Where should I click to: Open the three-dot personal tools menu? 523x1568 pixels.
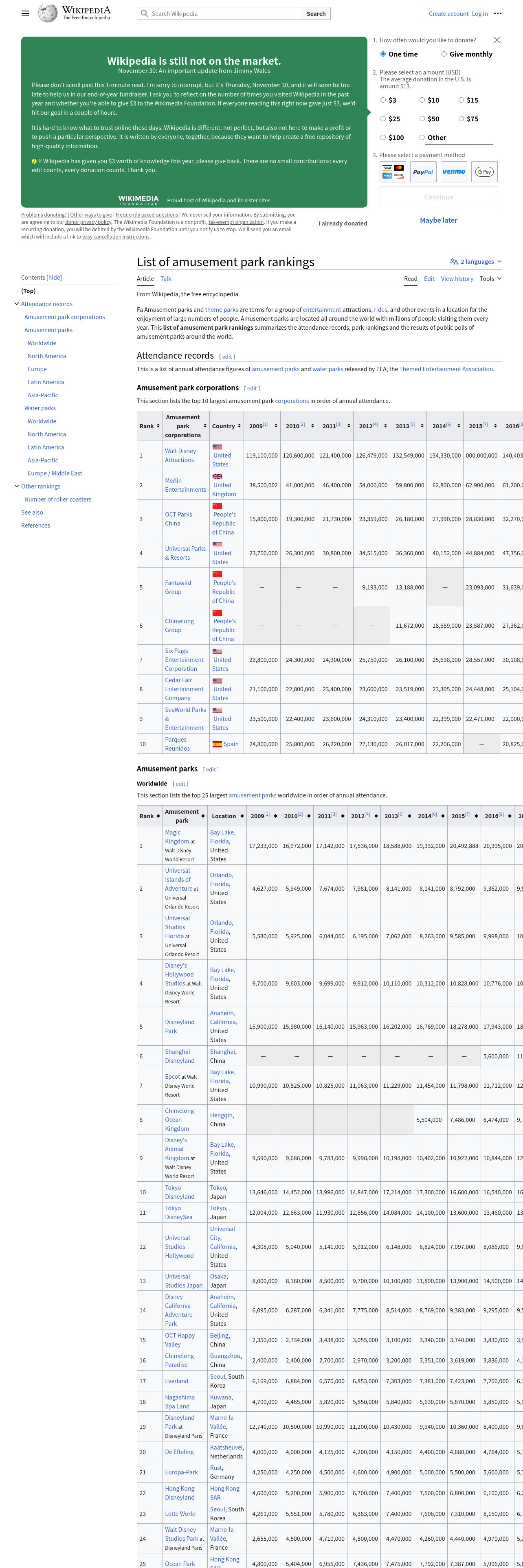[x=498, y=13]
